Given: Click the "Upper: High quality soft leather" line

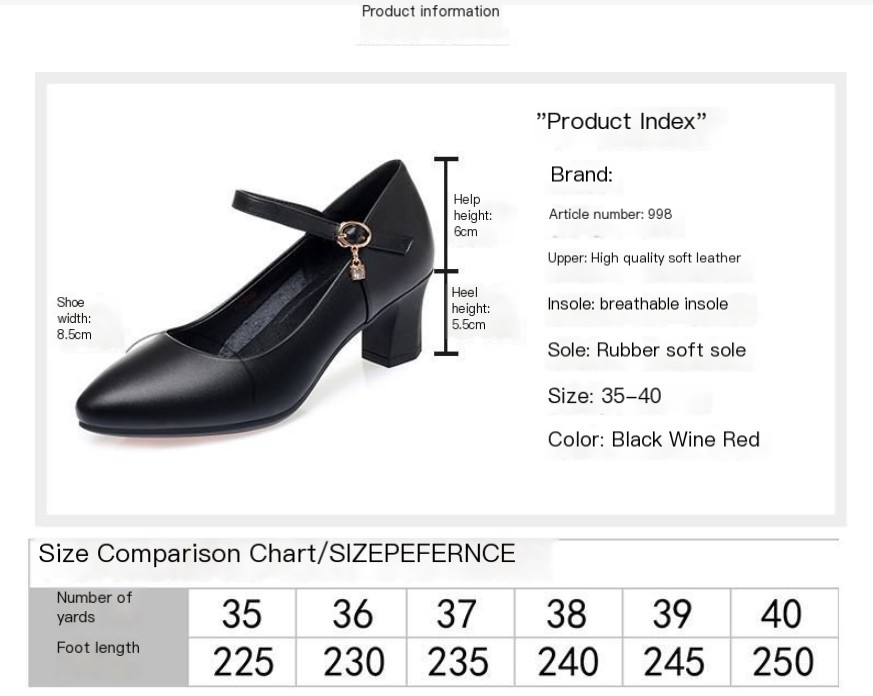Looking at the screenshot, I should click(x=644, y=258).
